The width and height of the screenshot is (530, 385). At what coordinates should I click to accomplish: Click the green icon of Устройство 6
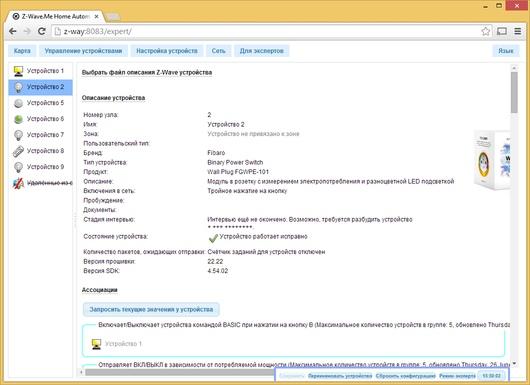[x=18, y=119]
